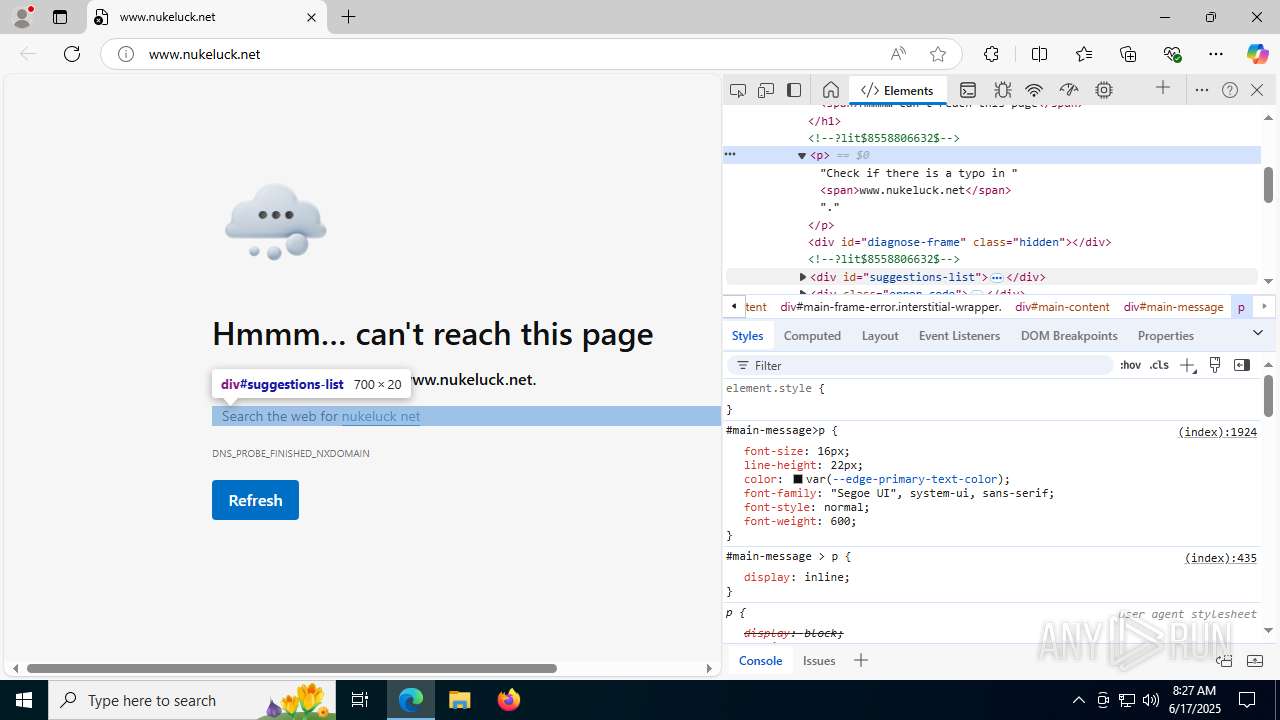The image size is (1280, 720).
Task: Toggle device emulation mode in DevTools
Action: click(x=766, y=90)
